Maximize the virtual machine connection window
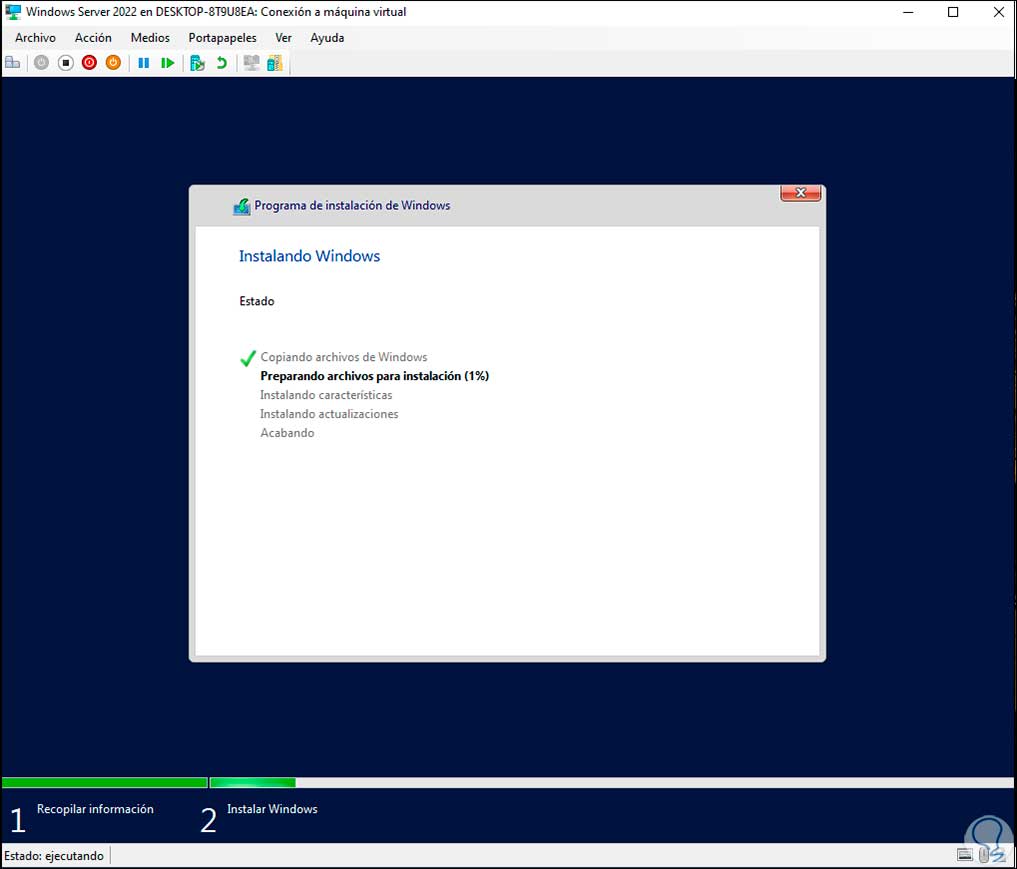1017x869 pixels. [x=953, y=12]
